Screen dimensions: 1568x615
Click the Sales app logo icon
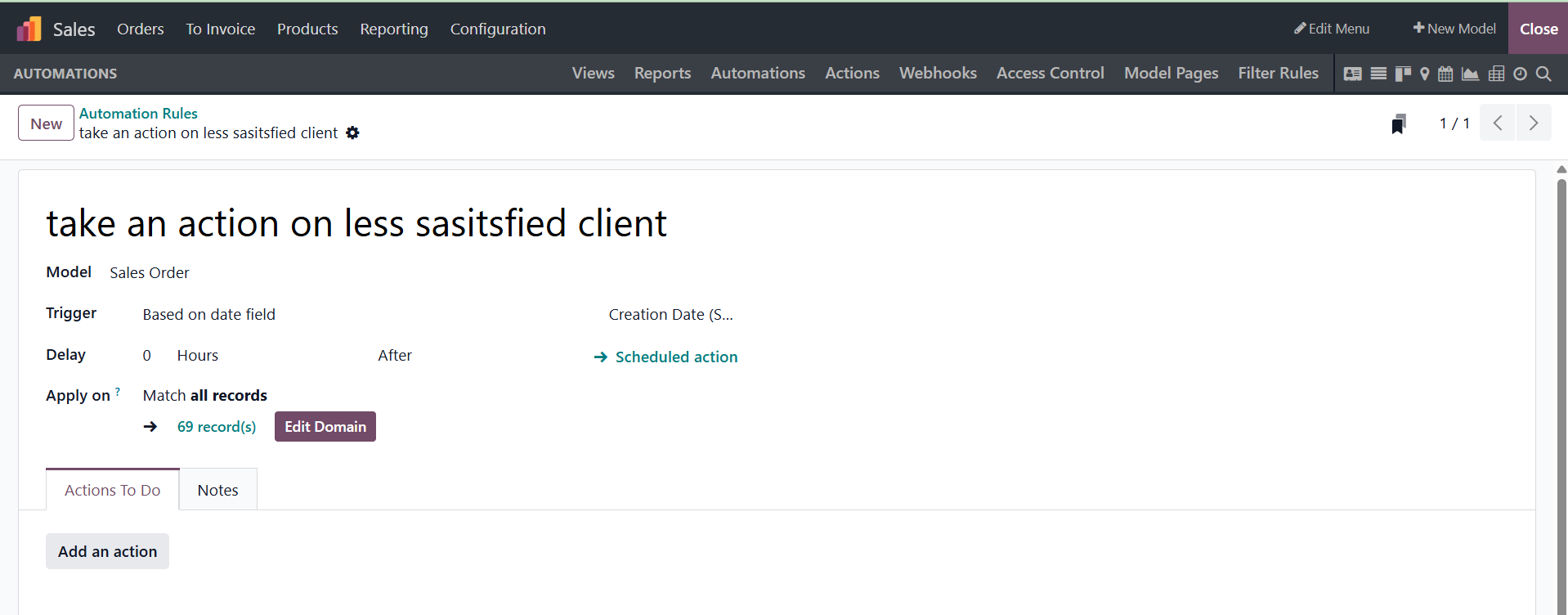click(x=29, y=29)
